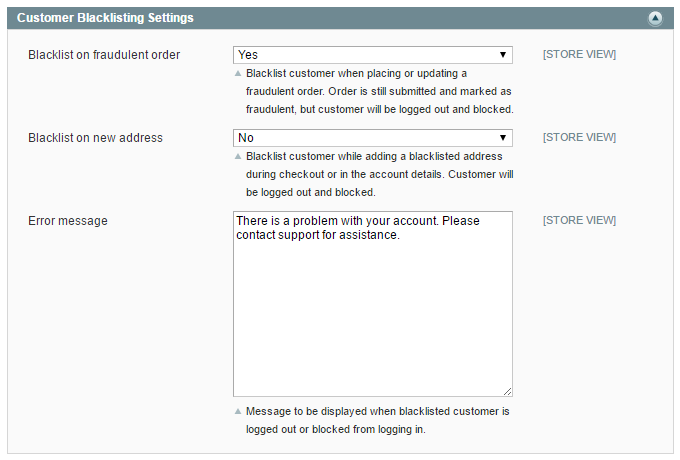Click the Blacklist on new address label
The image size is (680, 460).
tap(95, 138)
